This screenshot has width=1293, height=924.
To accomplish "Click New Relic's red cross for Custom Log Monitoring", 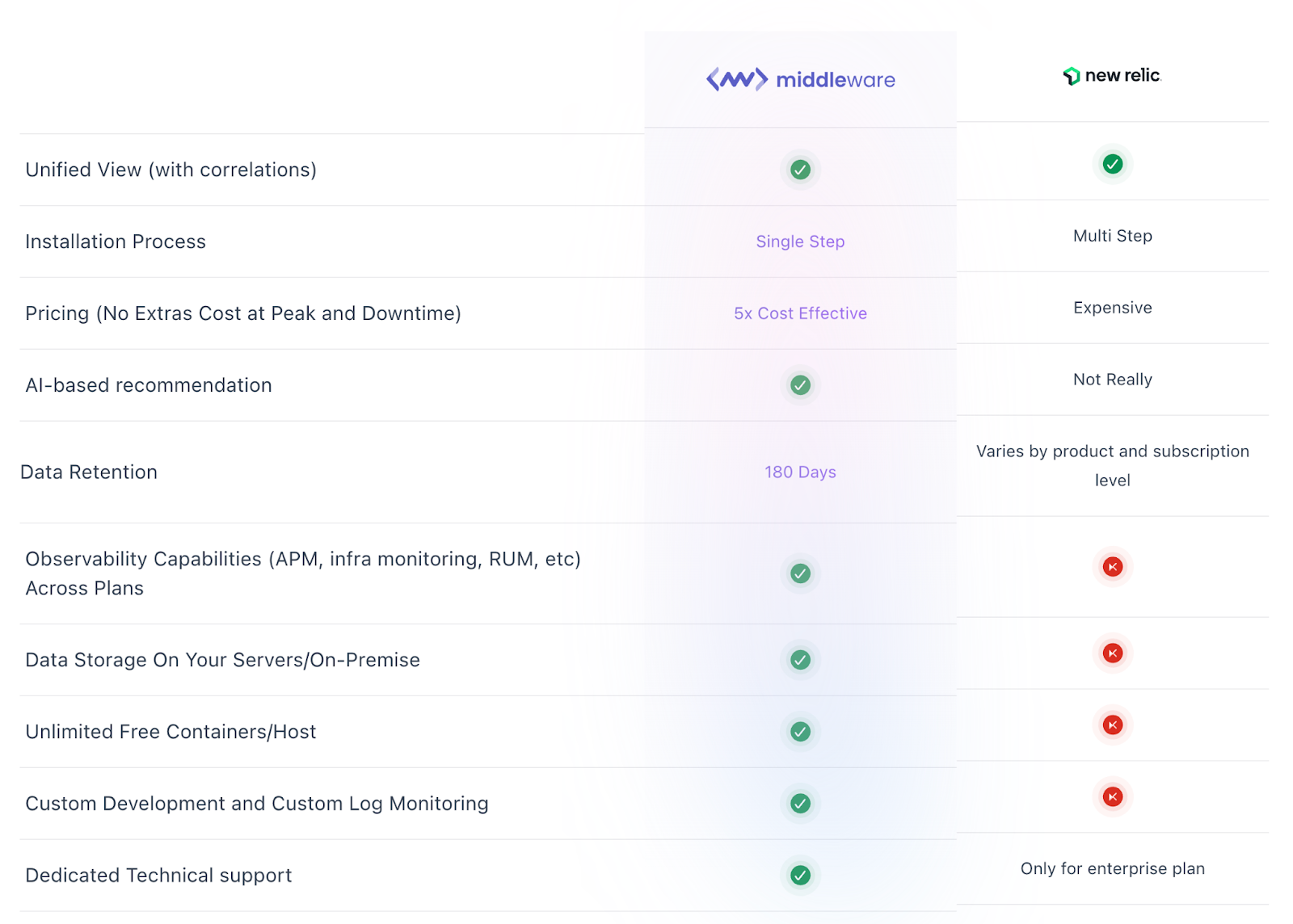I will 1113,797.
